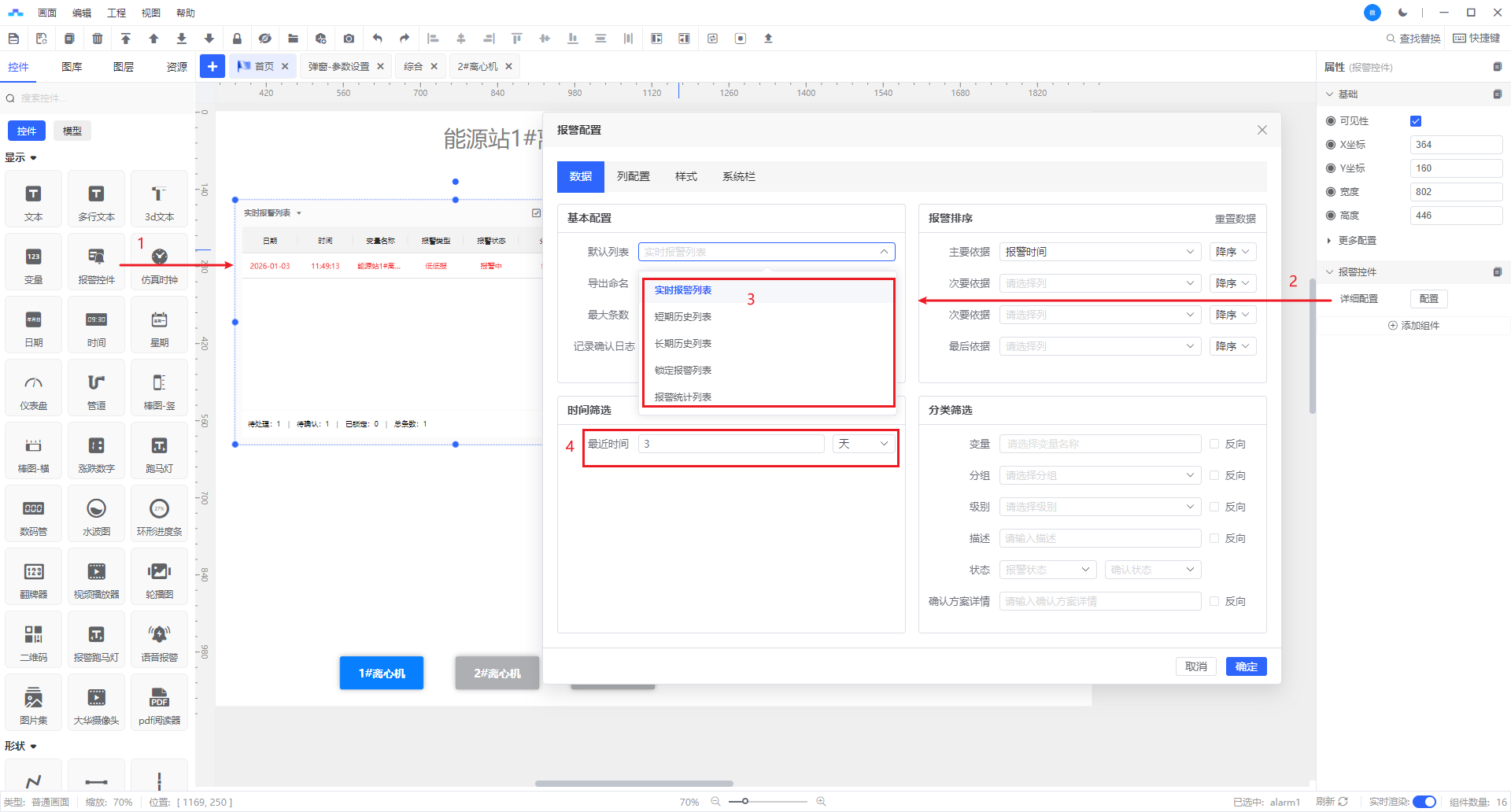This screenshot has height=812, width=1511.
Task: Open the 主要依据 报警时间 dropdown
Action: tap(1099, 252)
